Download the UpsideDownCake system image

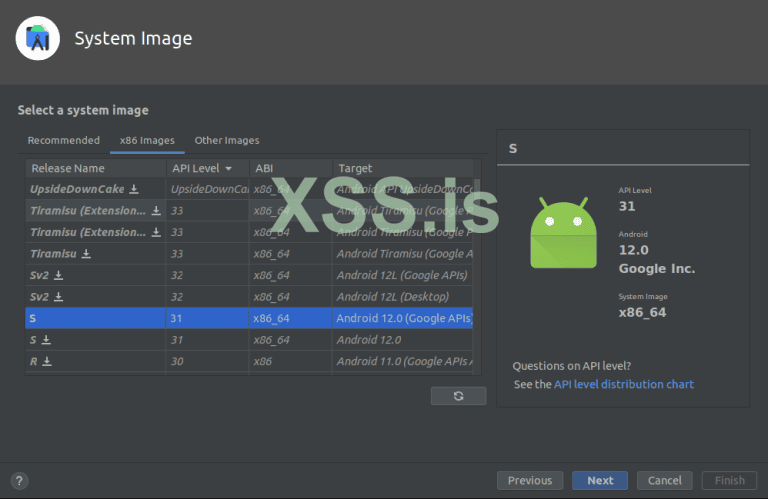click(x=134, y=189)
